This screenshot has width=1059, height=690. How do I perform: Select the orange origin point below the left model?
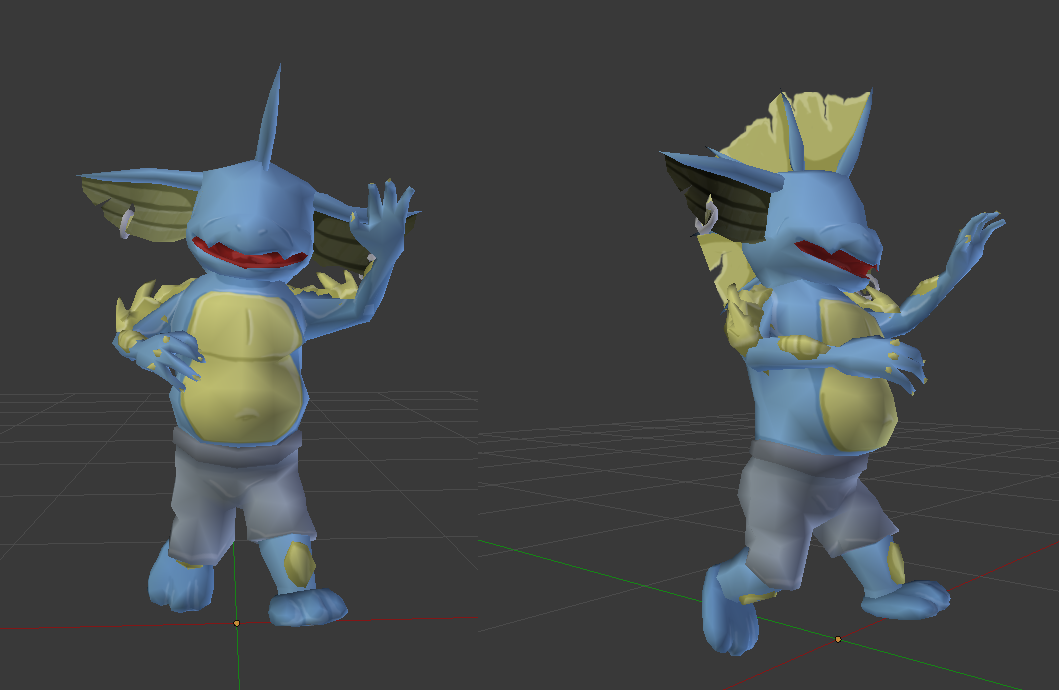235,625
